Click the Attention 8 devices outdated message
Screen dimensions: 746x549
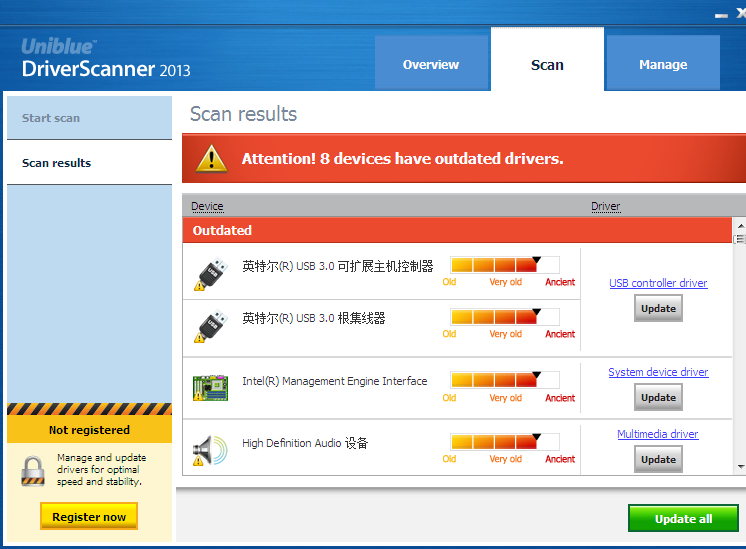tap(402, 158)
